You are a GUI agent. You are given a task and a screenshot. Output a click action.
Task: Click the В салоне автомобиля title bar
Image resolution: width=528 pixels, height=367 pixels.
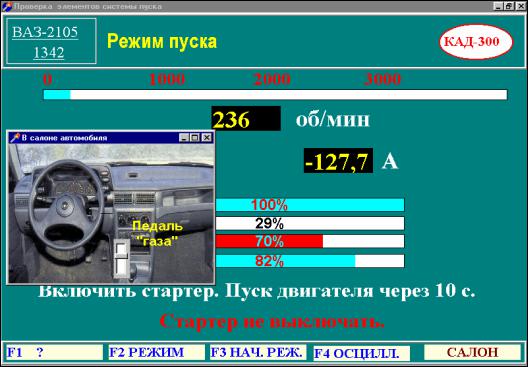point(111,138)
